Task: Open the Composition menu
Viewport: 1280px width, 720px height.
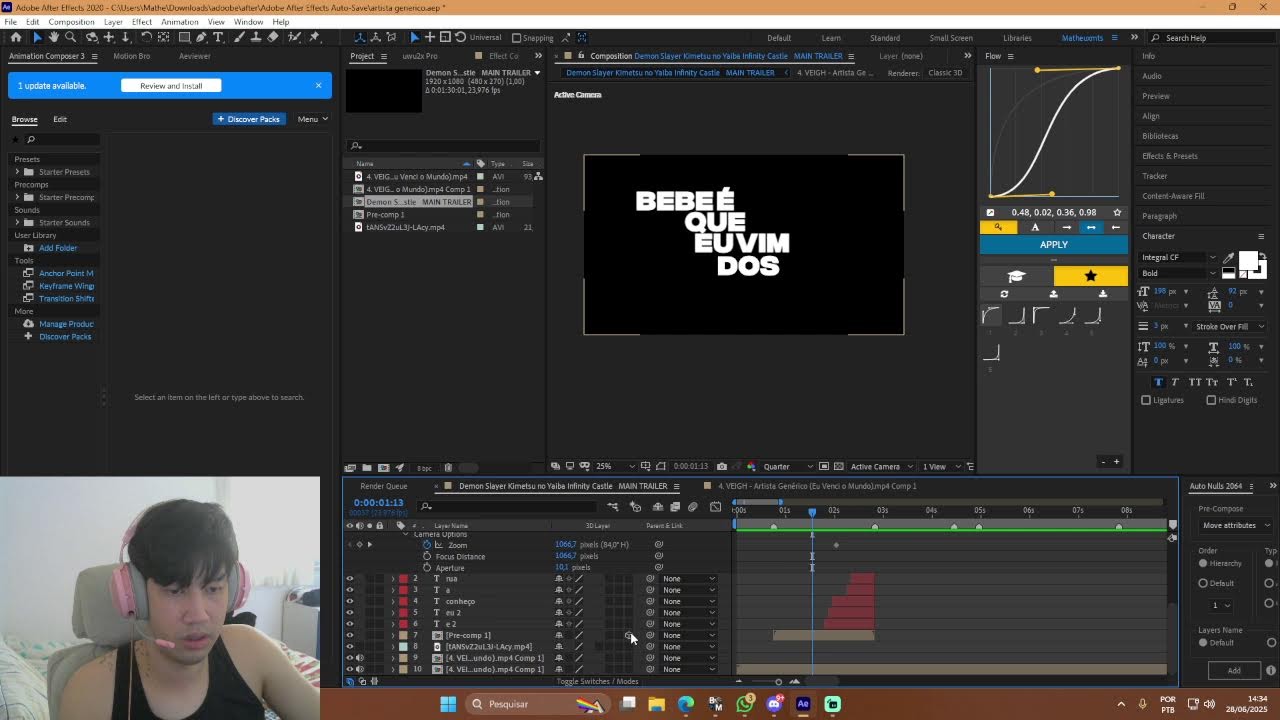Action: click(x=71, y=22)
